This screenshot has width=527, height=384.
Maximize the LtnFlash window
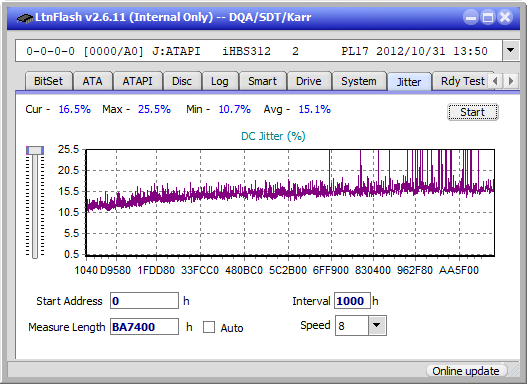[x=487, y=17]
